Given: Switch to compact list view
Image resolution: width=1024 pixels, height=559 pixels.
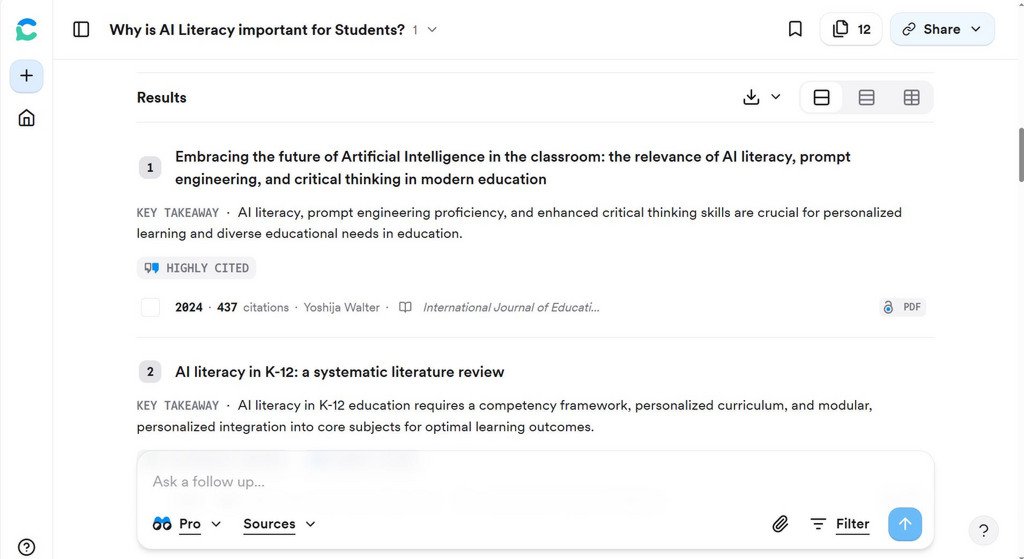Looking at the screenshot, I should (867, 97).
